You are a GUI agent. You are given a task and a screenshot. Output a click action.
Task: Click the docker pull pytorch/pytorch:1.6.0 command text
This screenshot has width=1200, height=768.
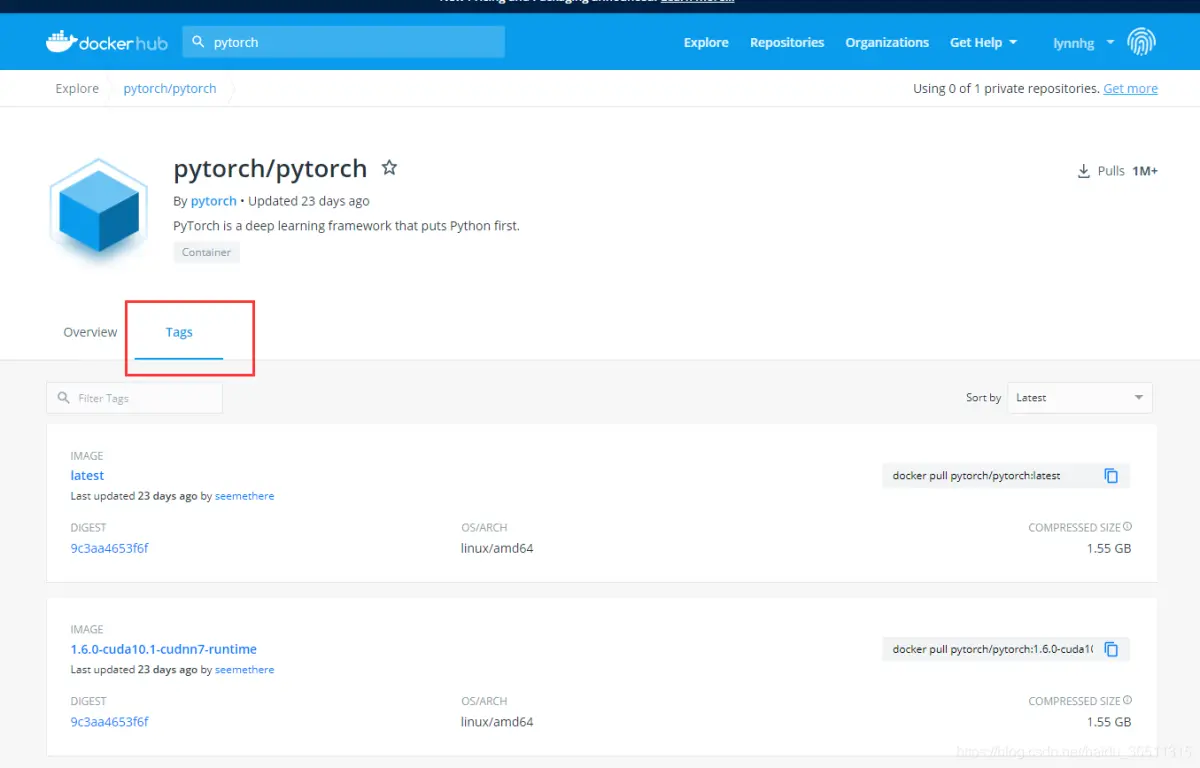(x=992, y=650)
